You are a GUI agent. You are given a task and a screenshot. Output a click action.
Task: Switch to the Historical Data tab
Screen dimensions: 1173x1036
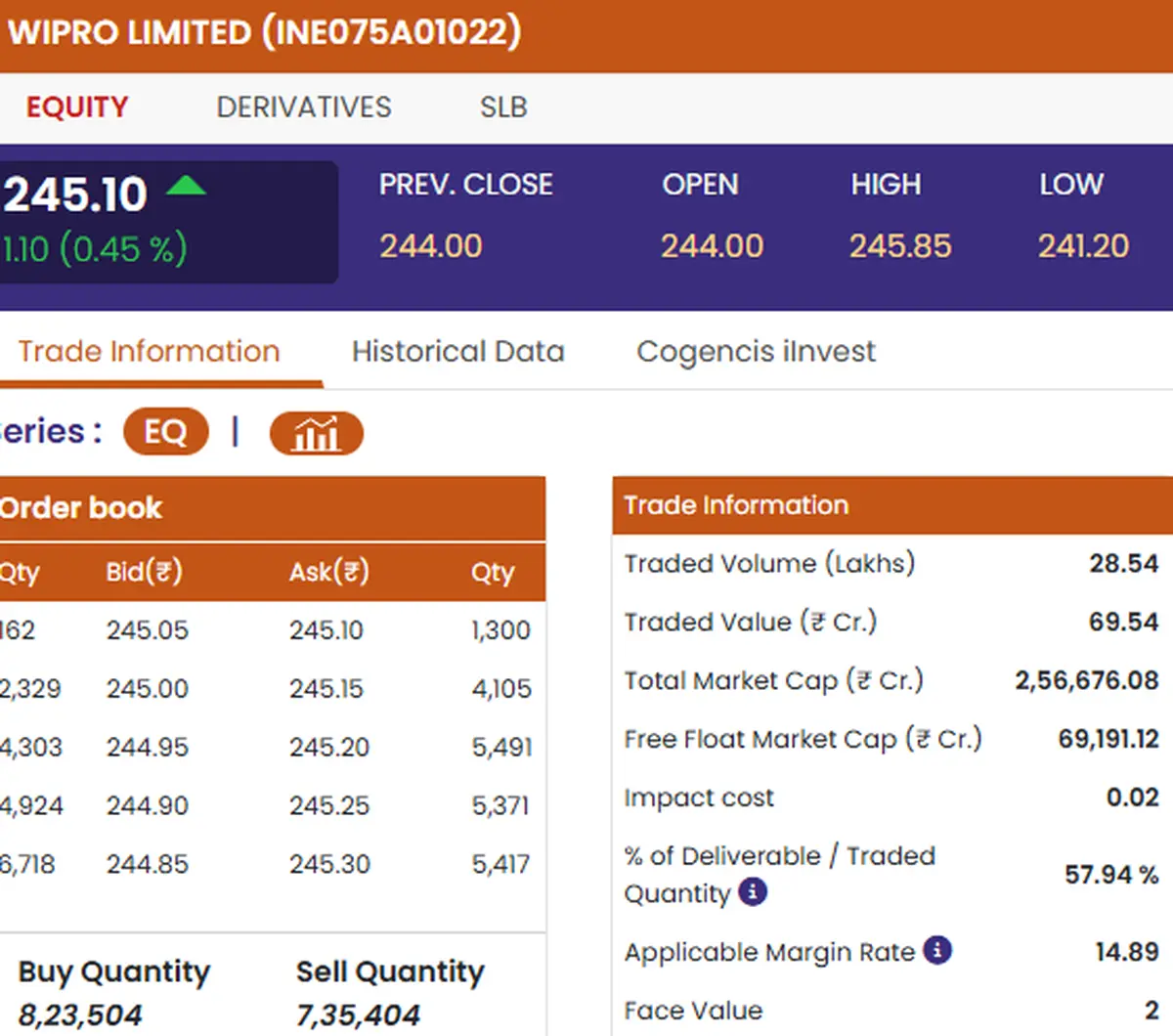point(458,351)
